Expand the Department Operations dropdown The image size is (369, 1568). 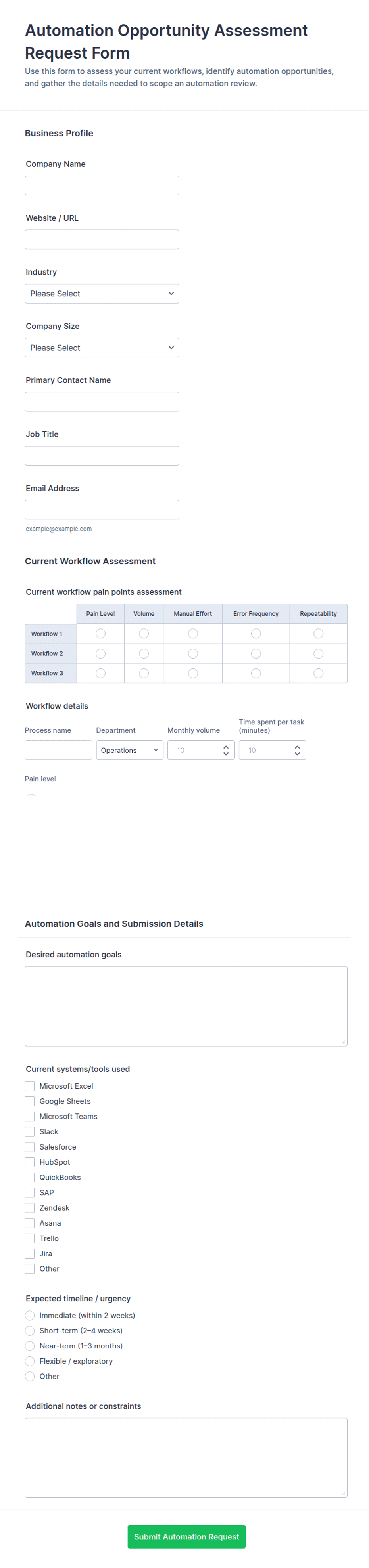(129, 750)
